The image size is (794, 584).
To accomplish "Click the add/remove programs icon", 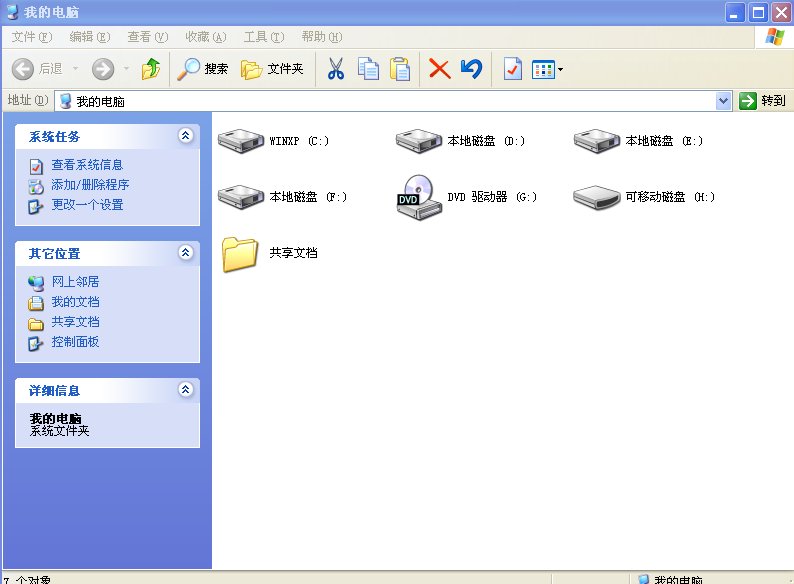I will (x=36, y=186).
